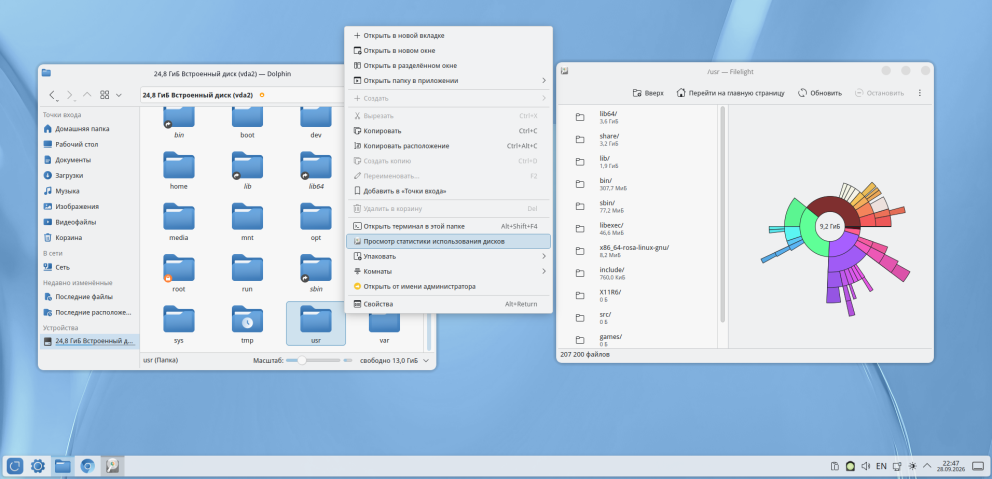The image size is (992, 479).
Task: Select the libexec/ row in Filelight
Action: point(638,228)
